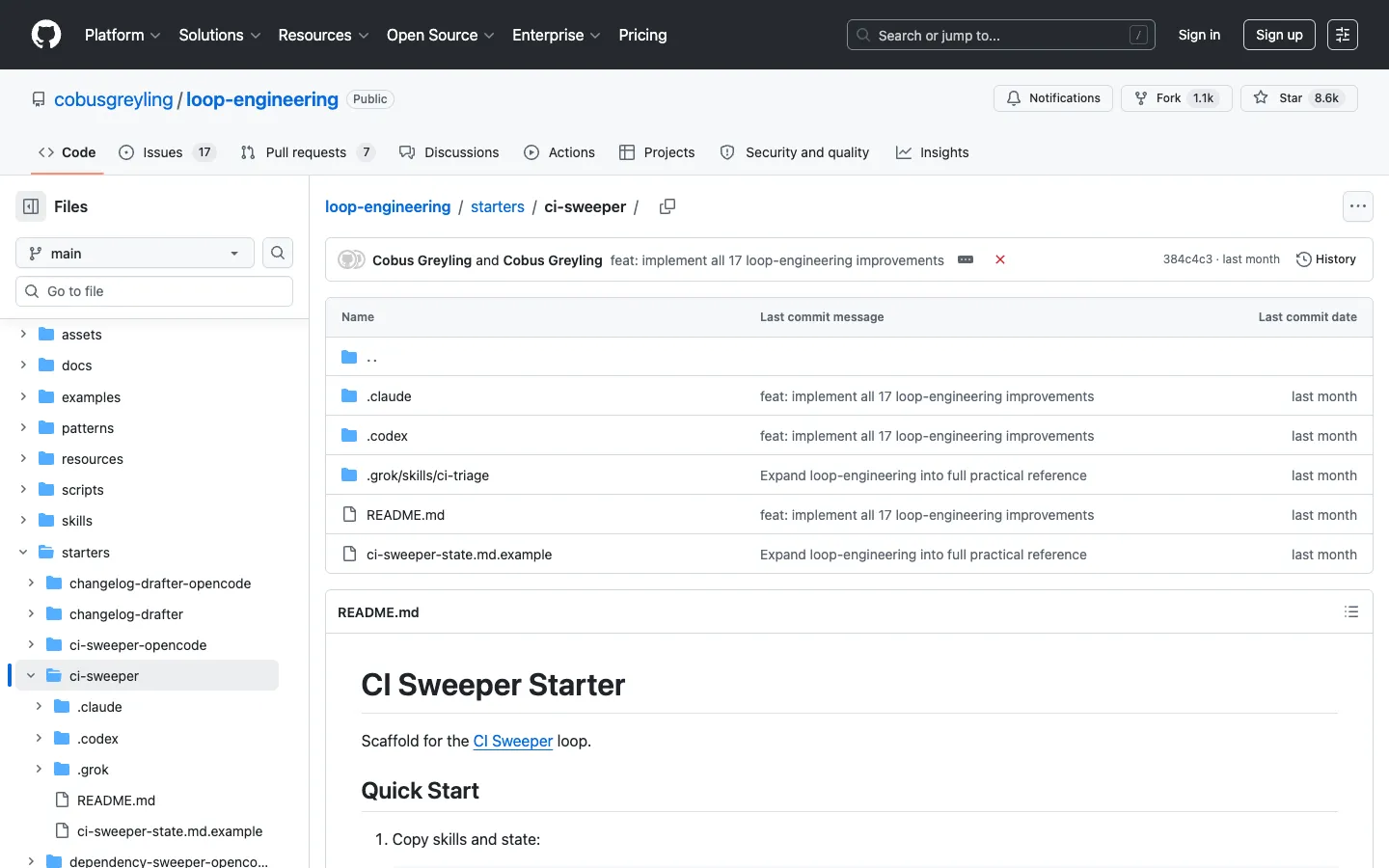Open the .grok/skills/ci-triage folder
Image resolution: width=1389 pixels, height=868 pixels.
427,475
